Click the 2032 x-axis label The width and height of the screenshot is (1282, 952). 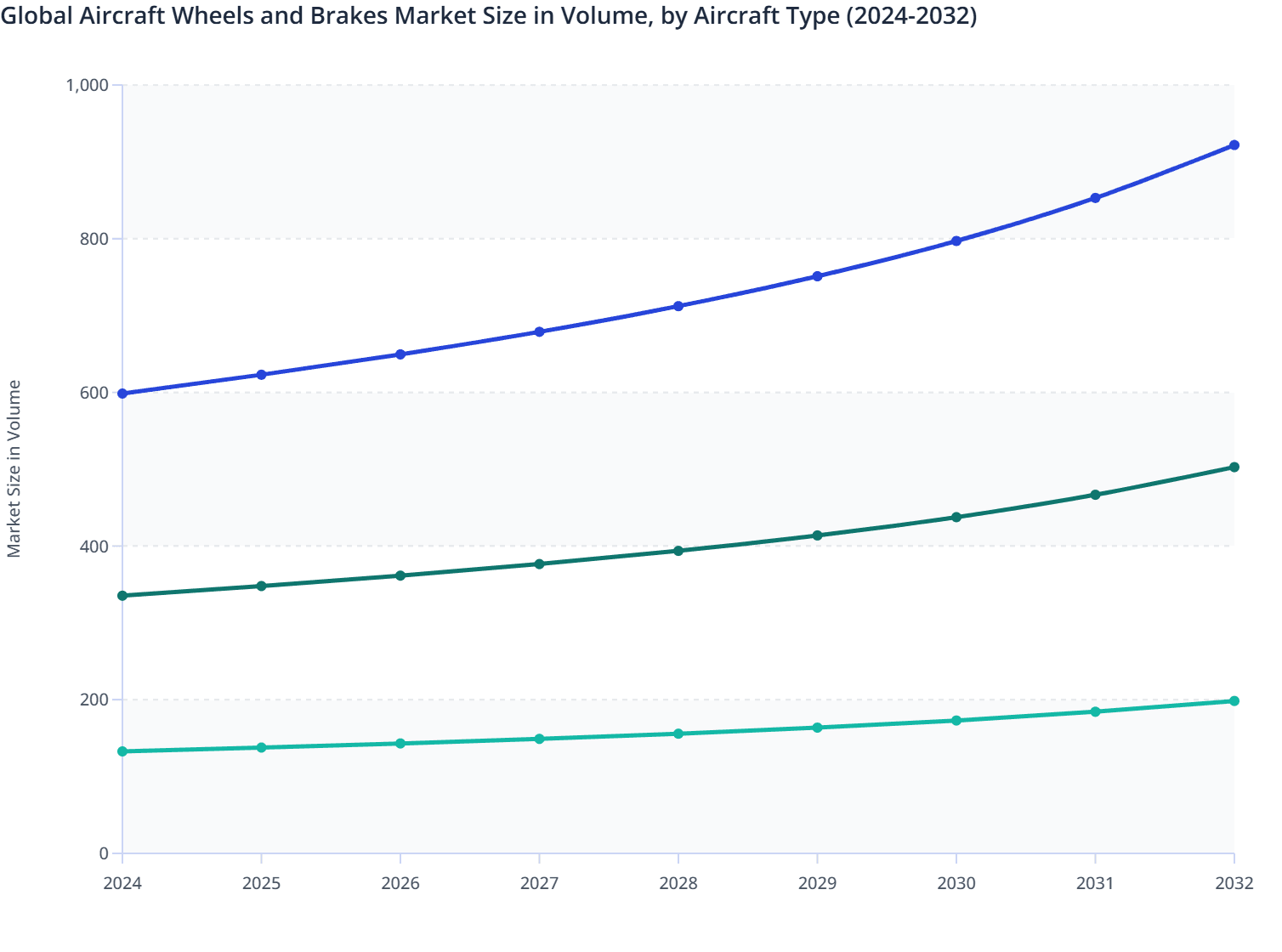click(1234, 884)
